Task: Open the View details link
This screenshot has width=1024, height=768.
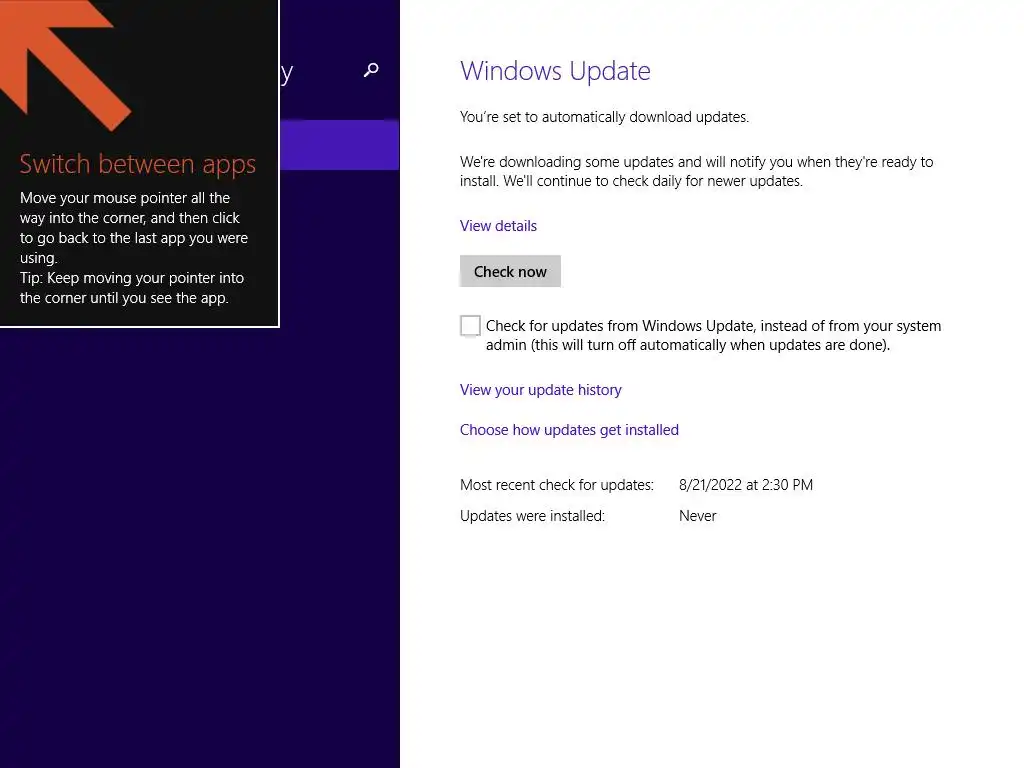Action: (498, 226)
